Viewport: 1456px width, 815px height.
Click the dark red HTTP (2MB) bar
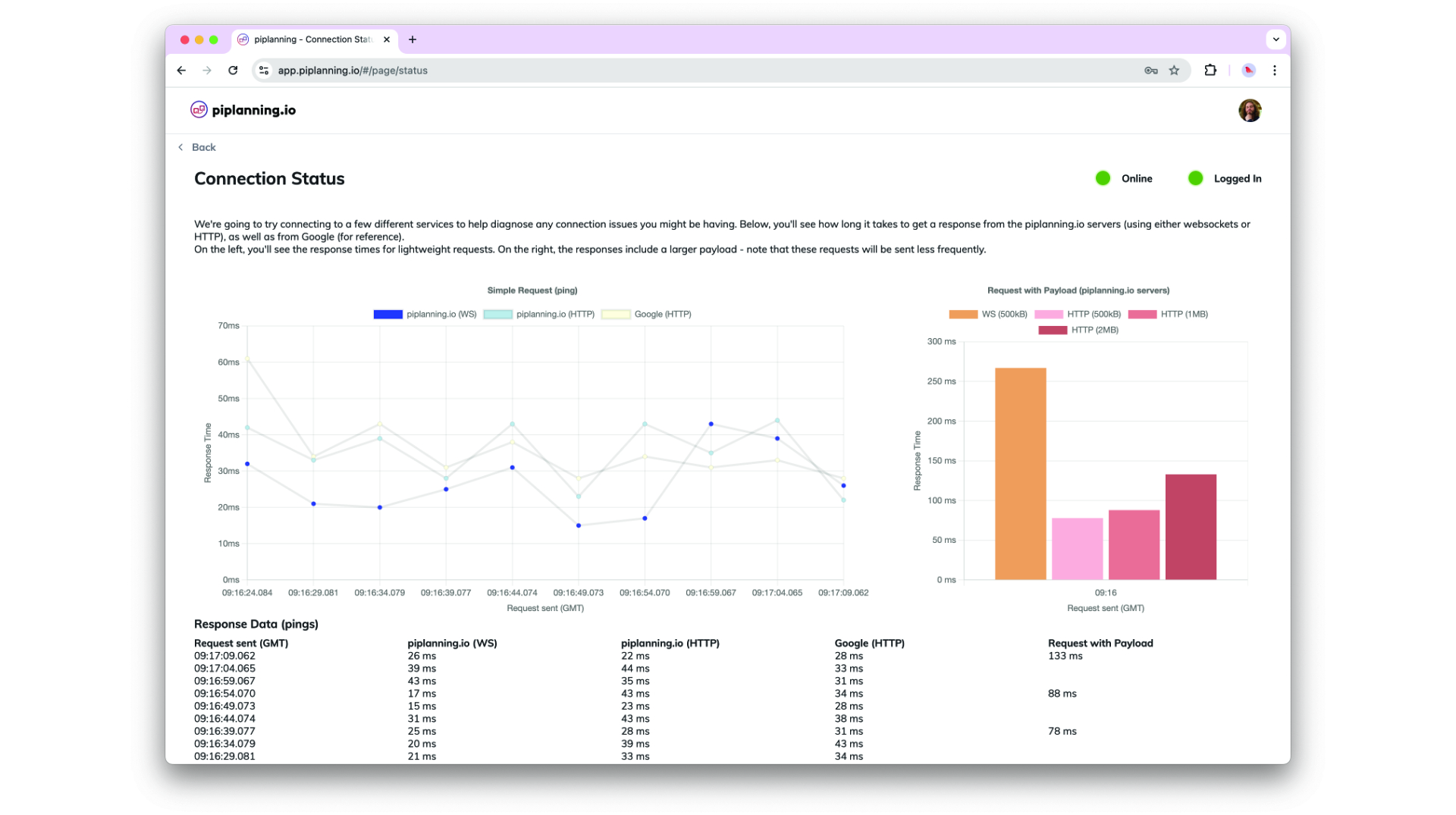pyautogui.click(x=1191, y=527)
